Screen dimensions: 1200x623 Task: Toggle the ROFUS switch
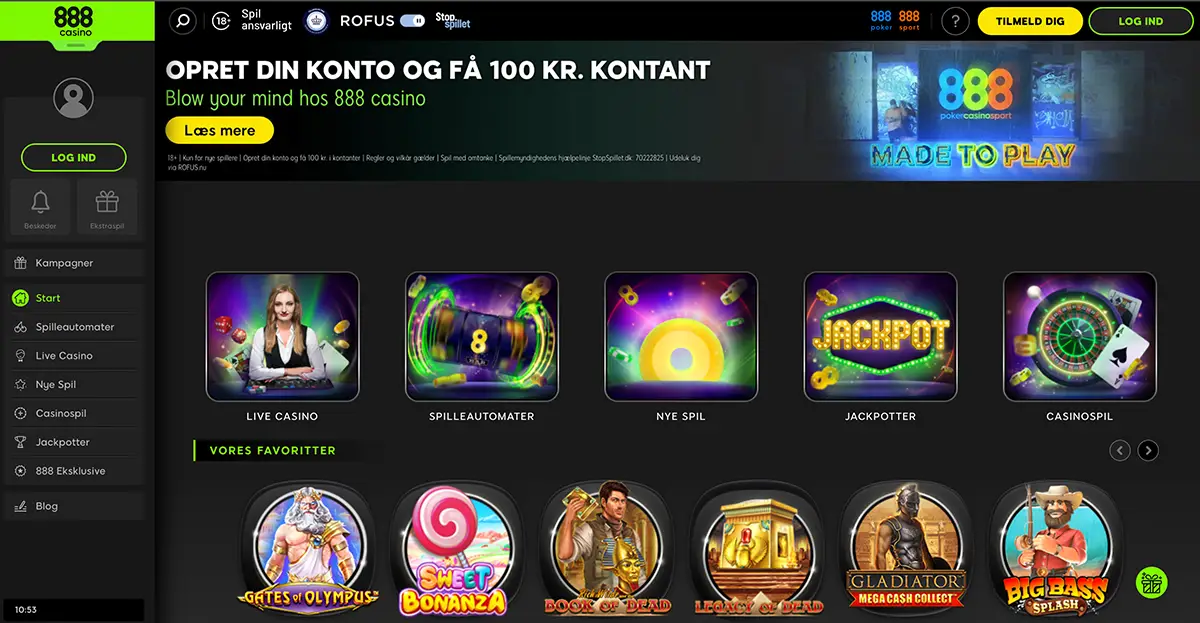[x=412, y=20]
